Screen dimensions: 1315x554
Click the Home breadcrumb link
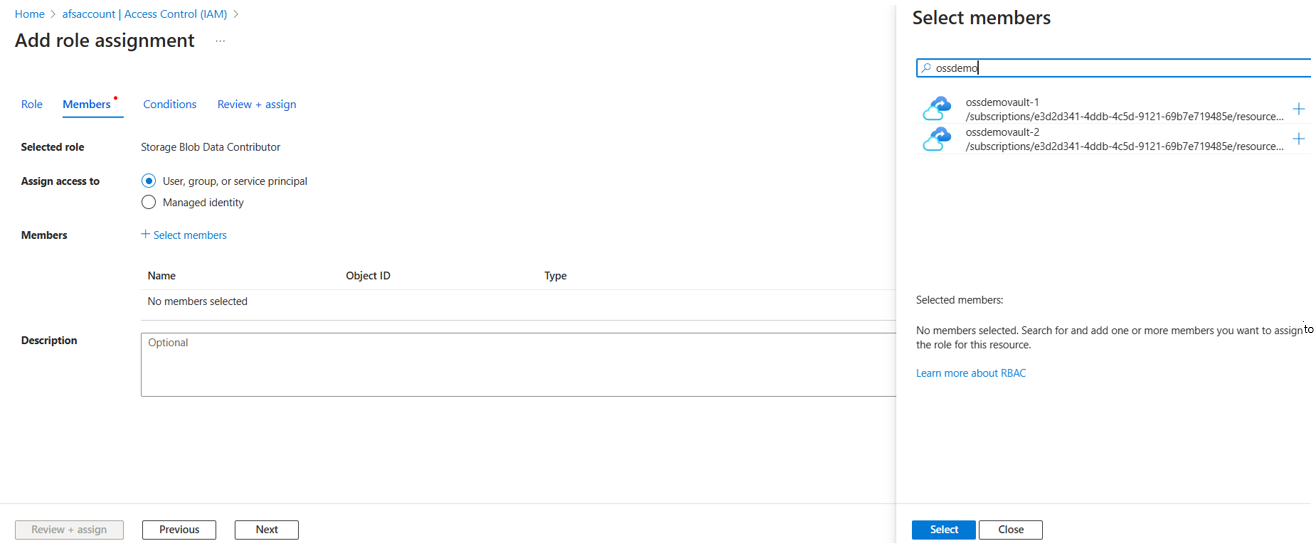pos(29,14)
